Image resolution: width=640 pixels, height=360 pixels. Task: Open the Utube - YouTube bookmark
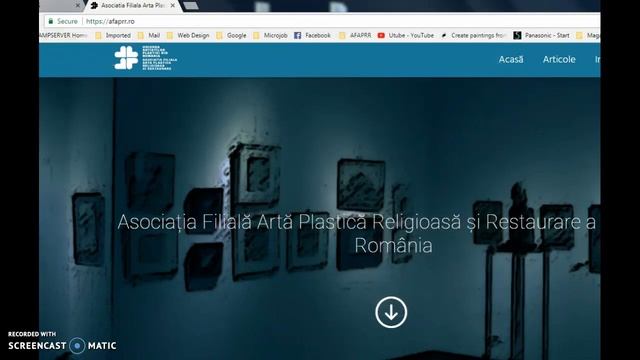[406, 36]
